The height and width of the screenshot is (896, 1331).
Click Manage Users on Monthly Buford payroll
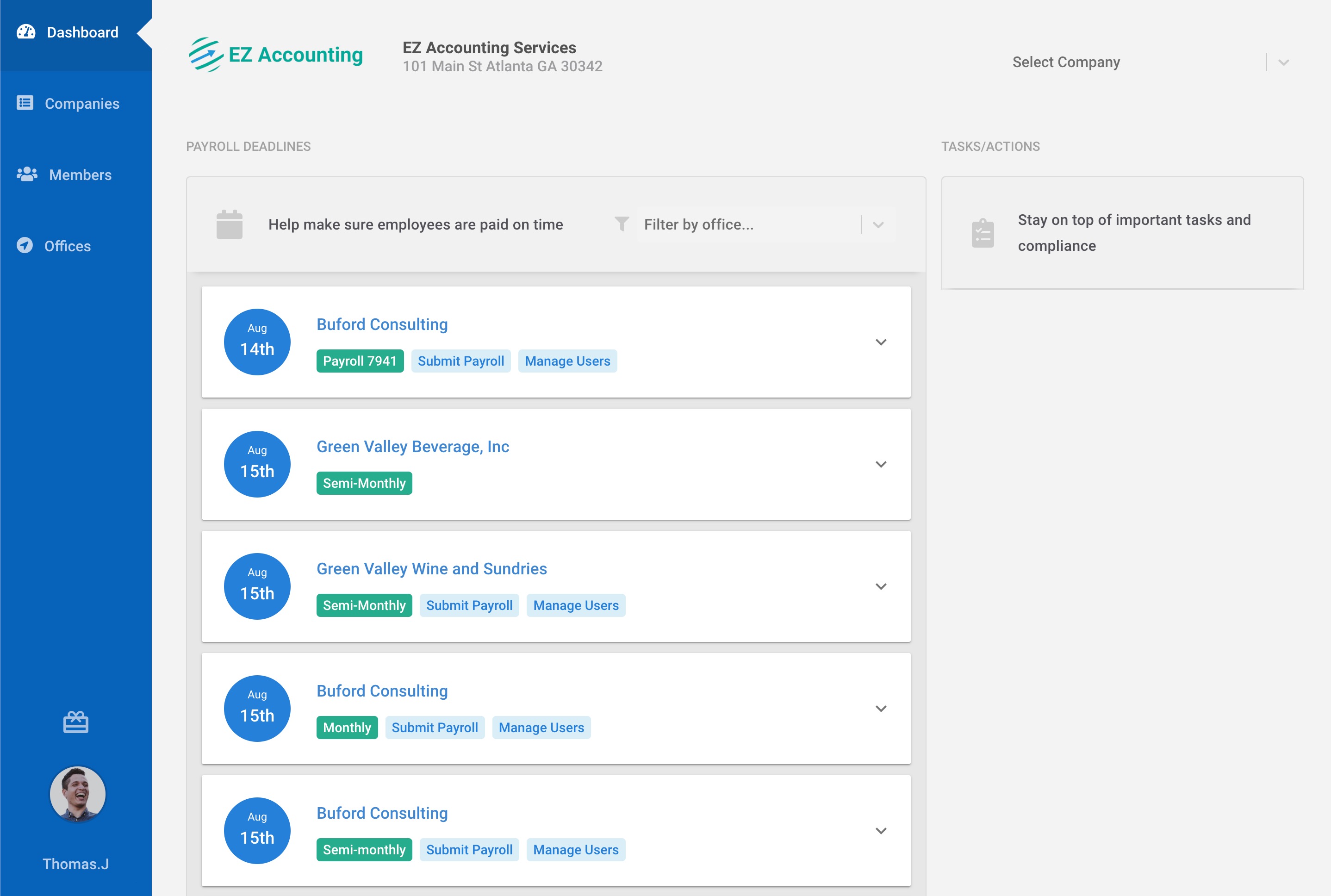(x=541, y=728)
